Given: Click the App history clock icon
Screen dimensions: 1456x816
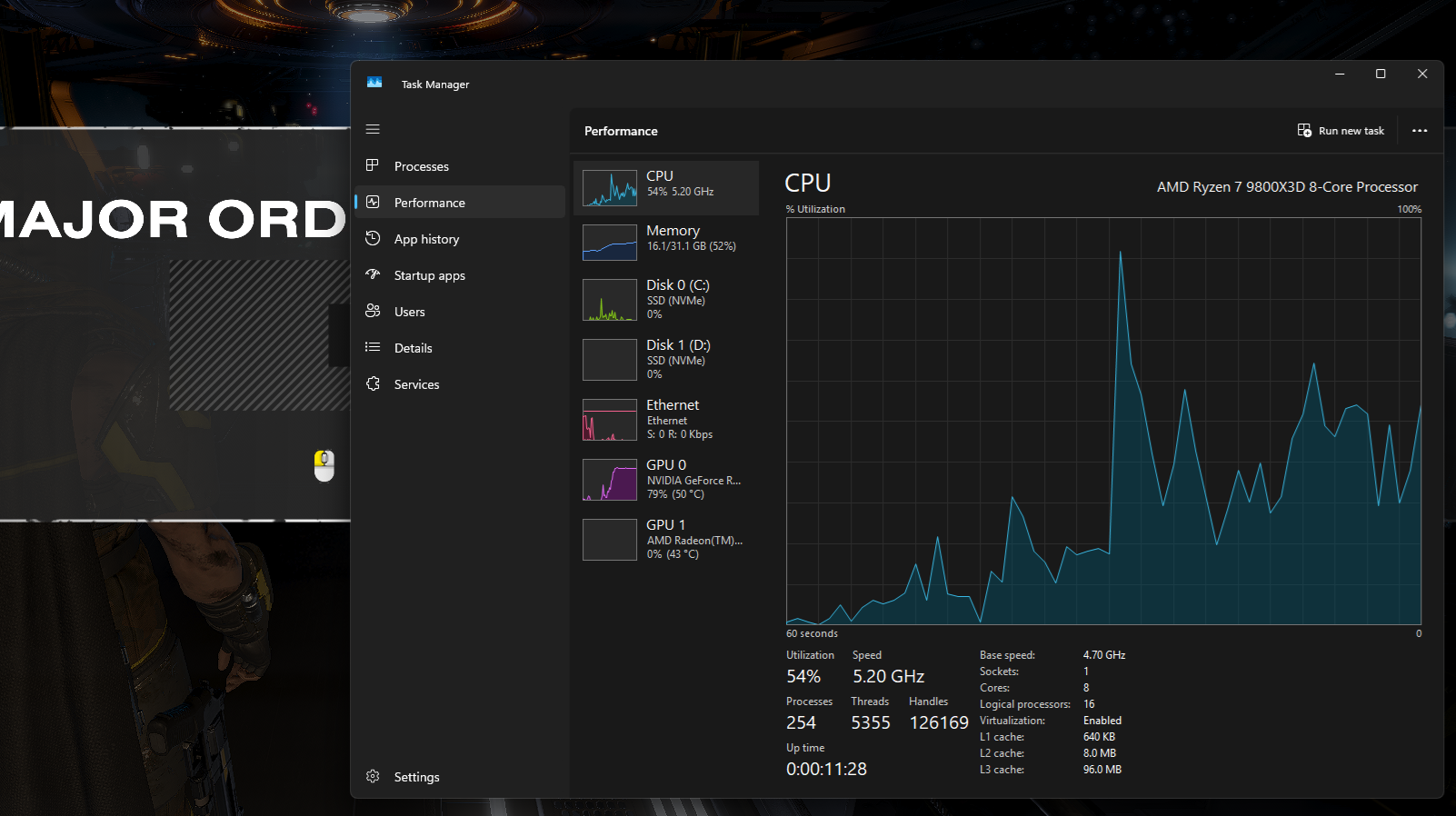Looking at the screenshot, I should [373, 238].
